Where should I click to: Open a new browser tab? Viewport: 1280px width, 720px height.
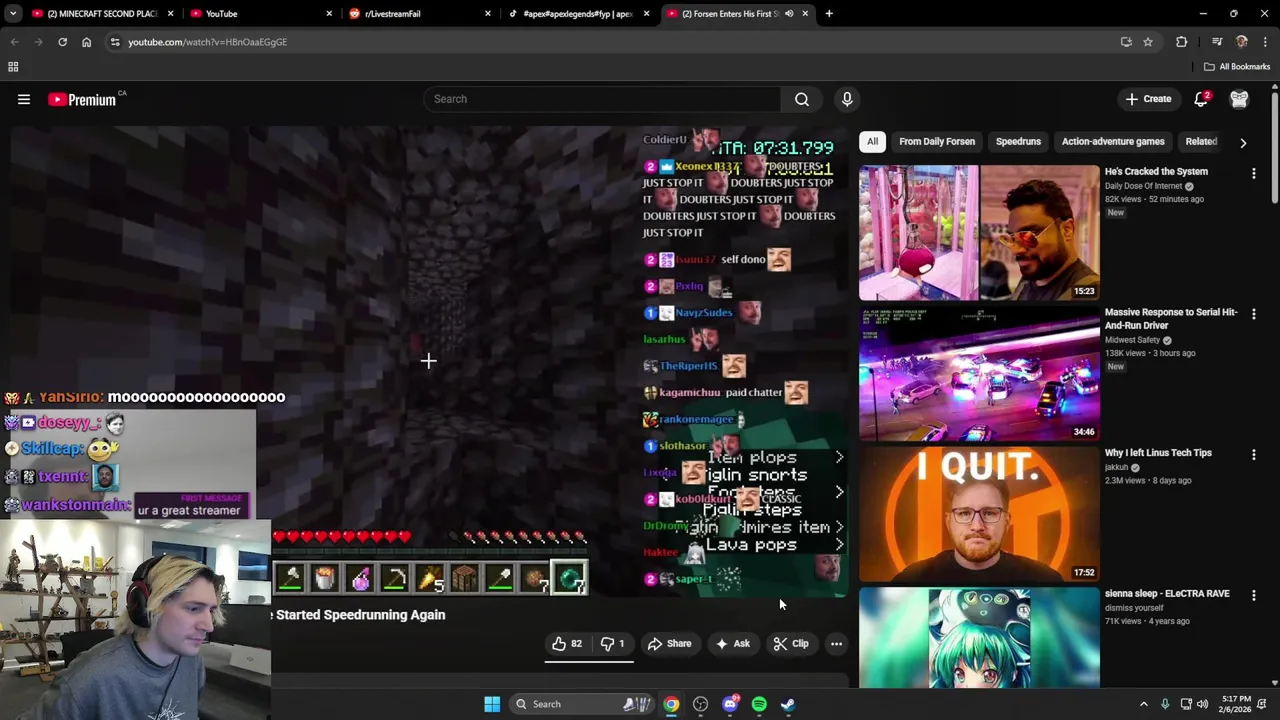tap(829, 14)
